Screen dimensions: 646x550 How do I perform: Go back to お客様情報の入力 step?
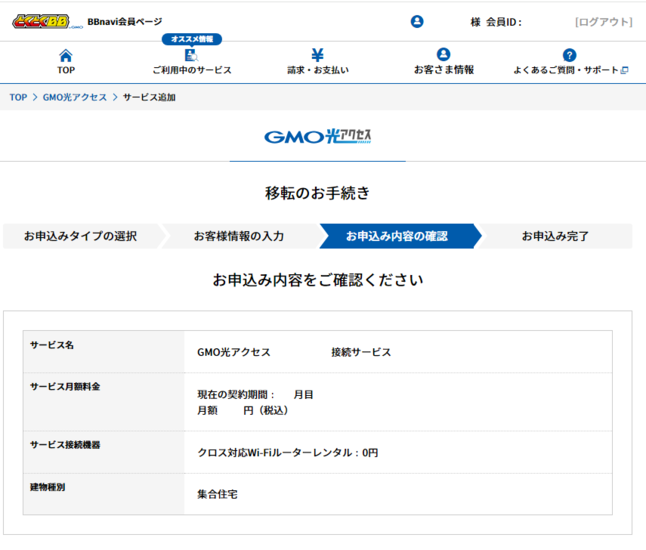tap(238, 236)
